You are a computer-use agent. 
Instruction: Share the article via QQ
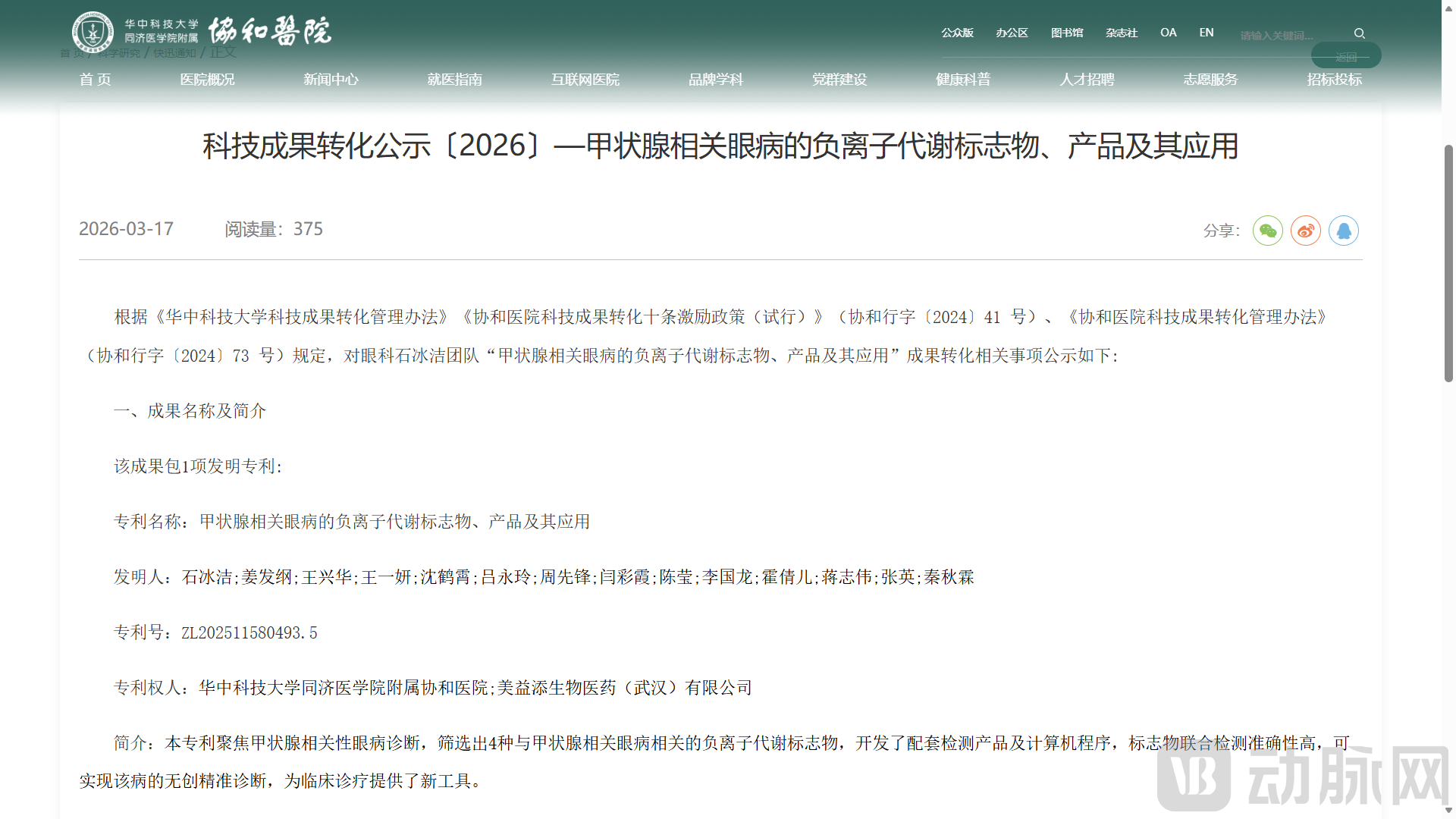coord(1344,231)
